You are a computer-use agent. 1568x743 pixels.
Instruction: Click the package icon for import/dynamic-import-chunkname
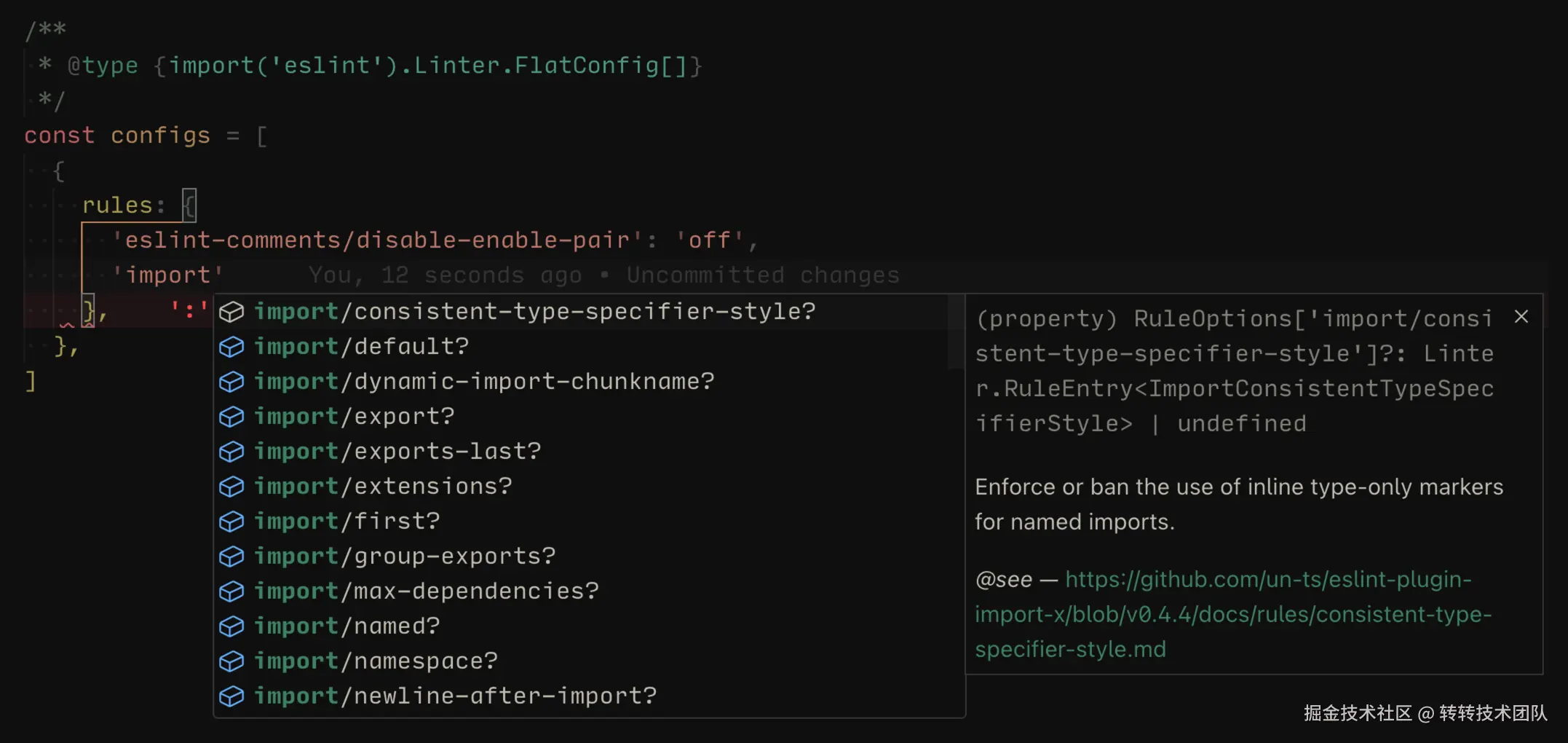coord(231,381)
